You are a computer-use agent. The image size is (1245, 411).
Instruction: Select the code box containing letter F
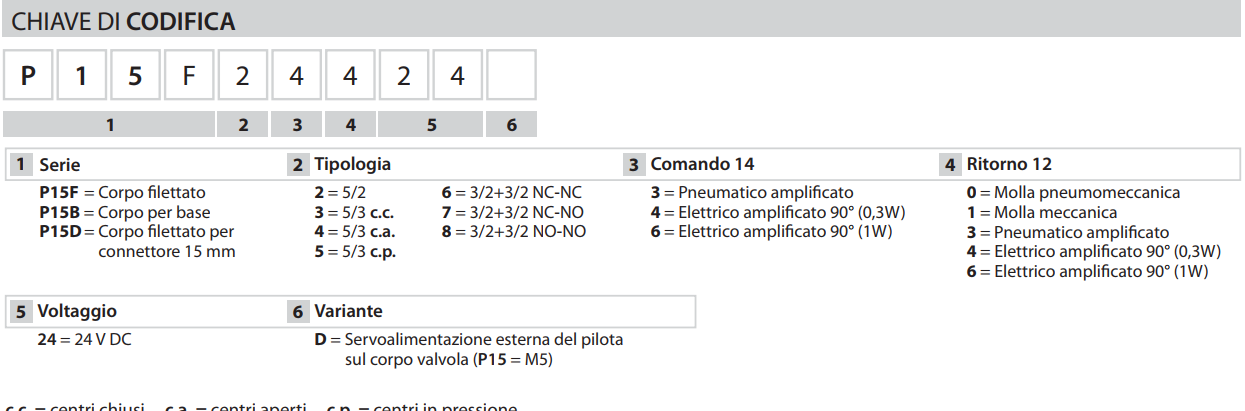[188, 75]
